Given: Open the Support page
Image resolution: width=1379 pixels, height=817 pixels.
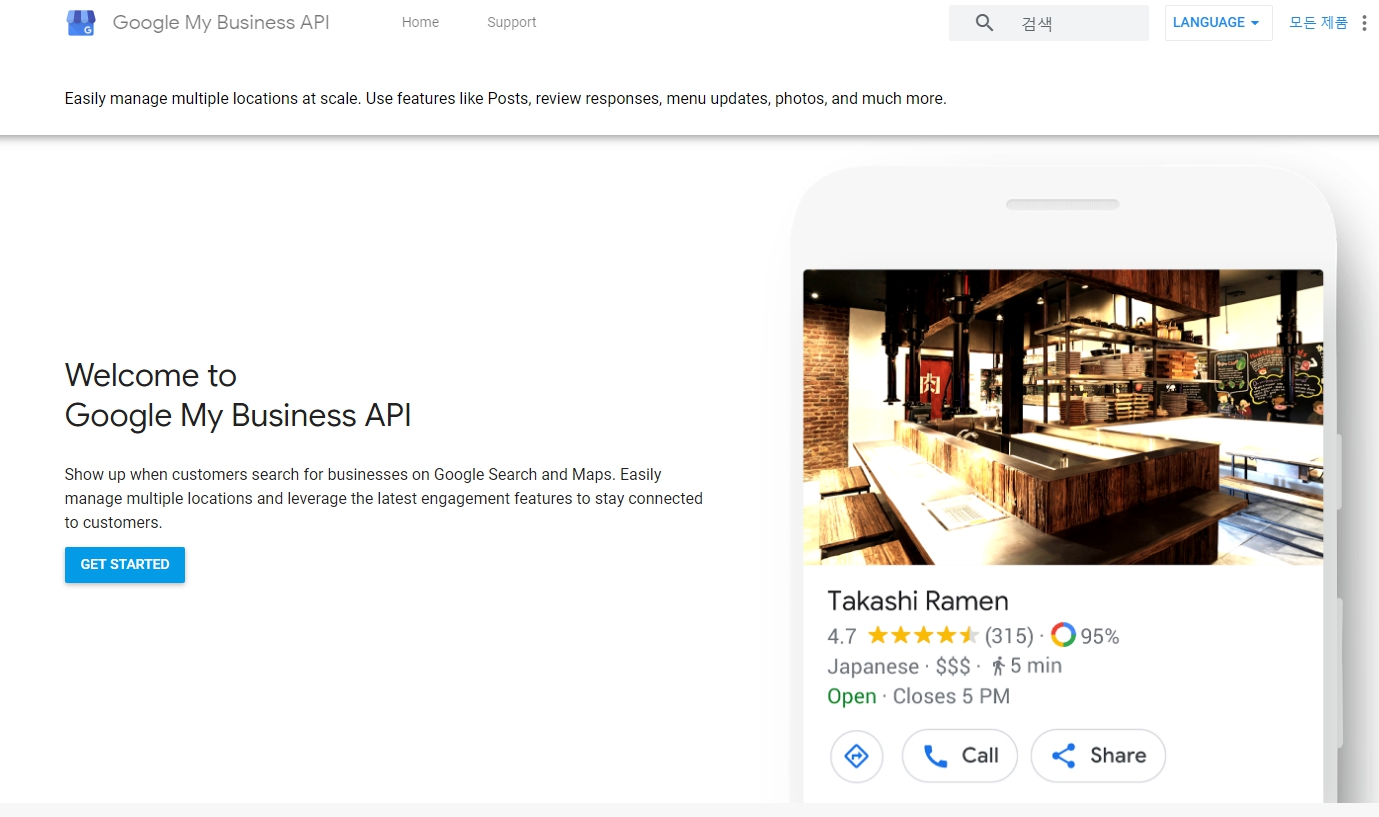Looking at the screenshot, I should (511, 22).
